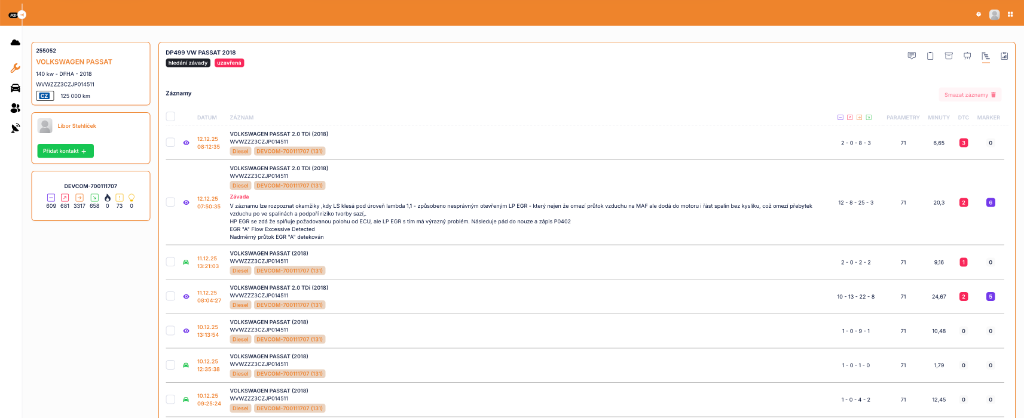Viewport: 1024px width, 418px height.
Task: Click the eye icon for record 11.12.25 08:04:27
Action: [x=186, y=297]
